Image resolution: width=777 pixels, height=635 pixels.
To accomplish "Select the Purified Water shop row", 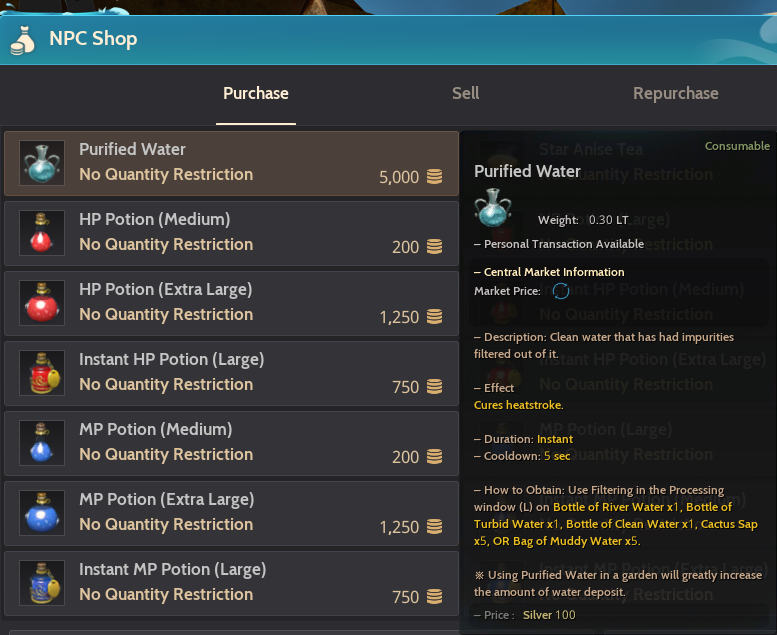I will 231,163.
